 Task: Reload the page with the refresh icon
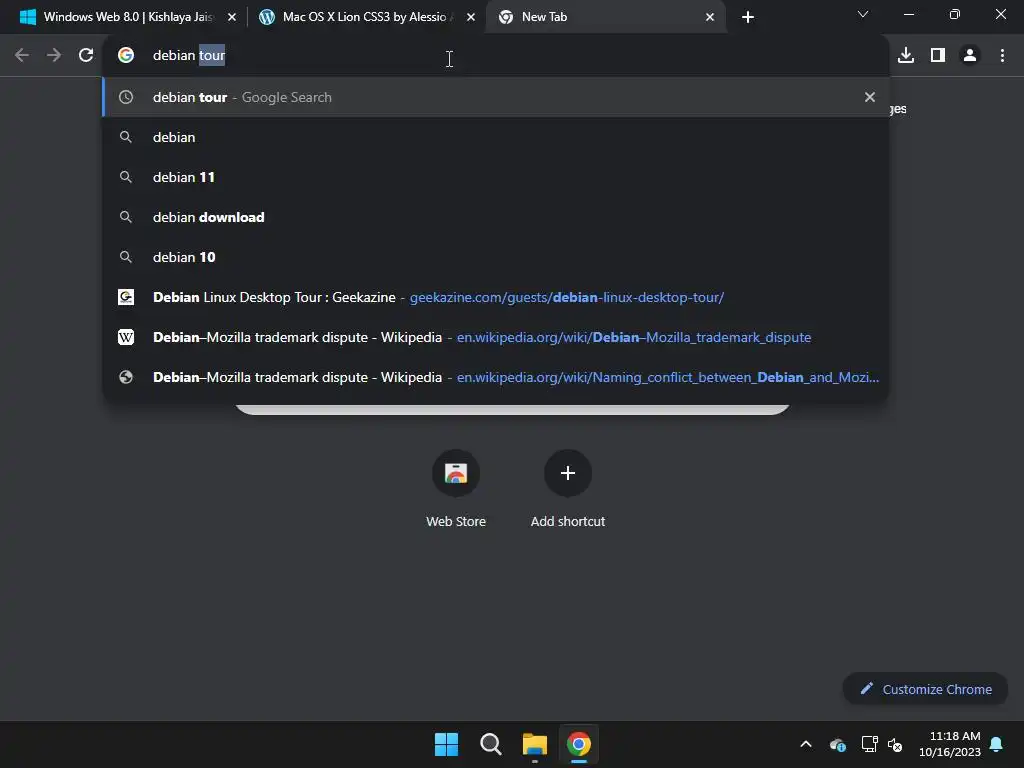(x=86, y=56)
